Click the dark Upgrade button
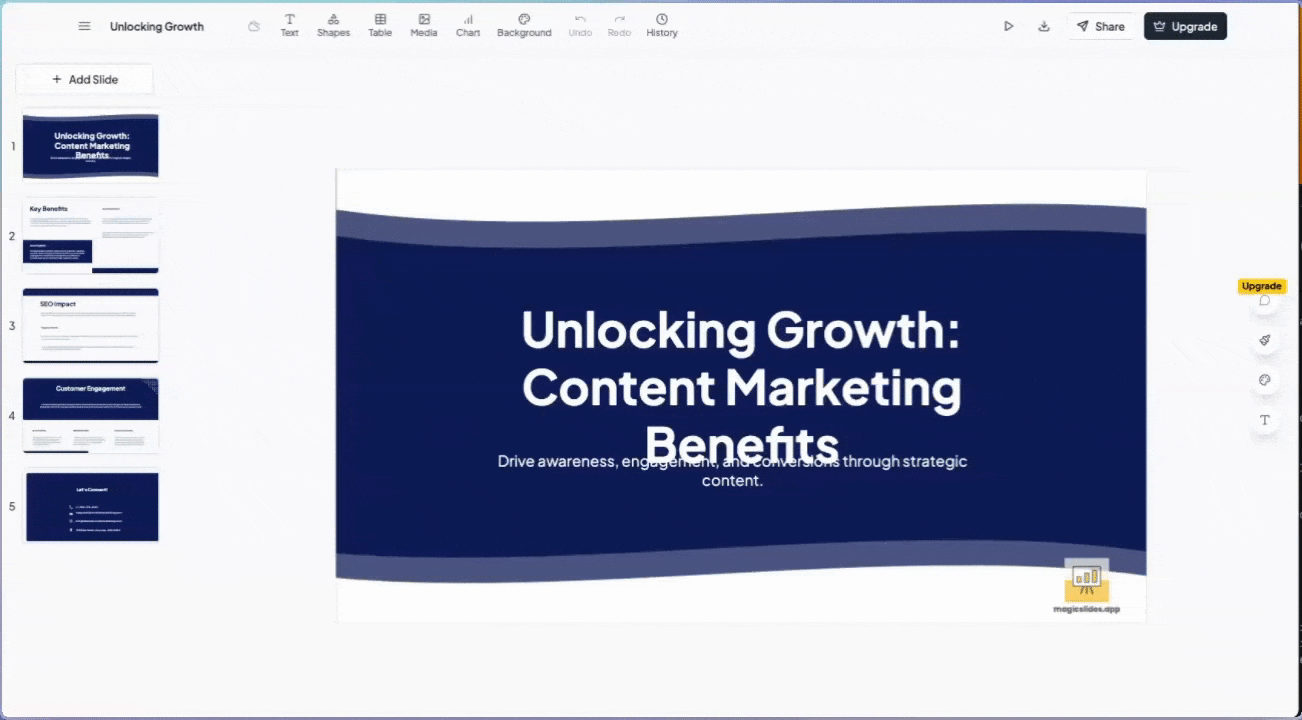The width and height of the screenshot is (1302, 720). (x=1185, y=26)
